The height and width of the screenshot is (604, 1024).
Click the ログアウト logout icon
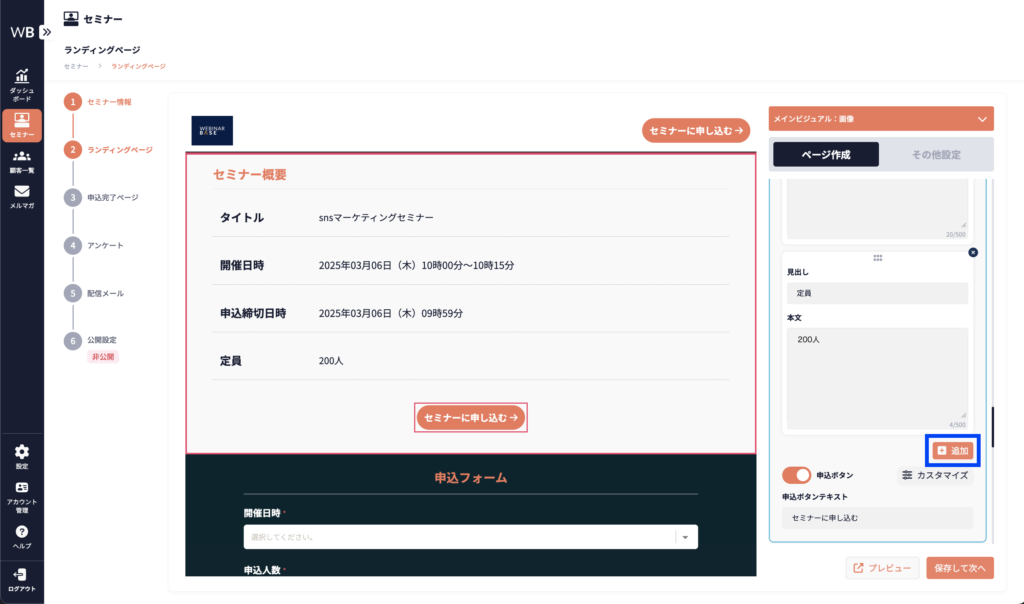22,575
